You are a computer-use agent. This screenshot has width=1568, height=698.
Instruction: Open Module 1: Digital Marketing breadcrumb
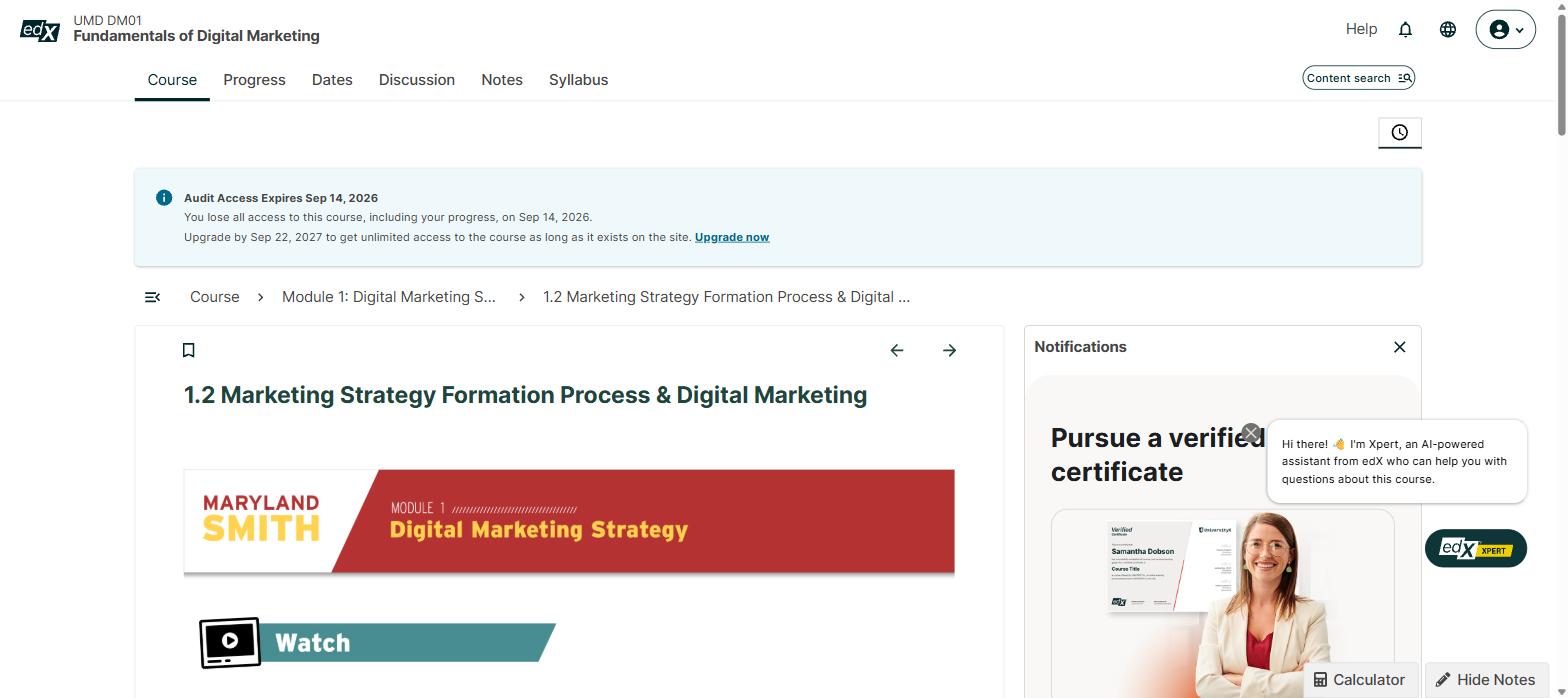[389, 297]
